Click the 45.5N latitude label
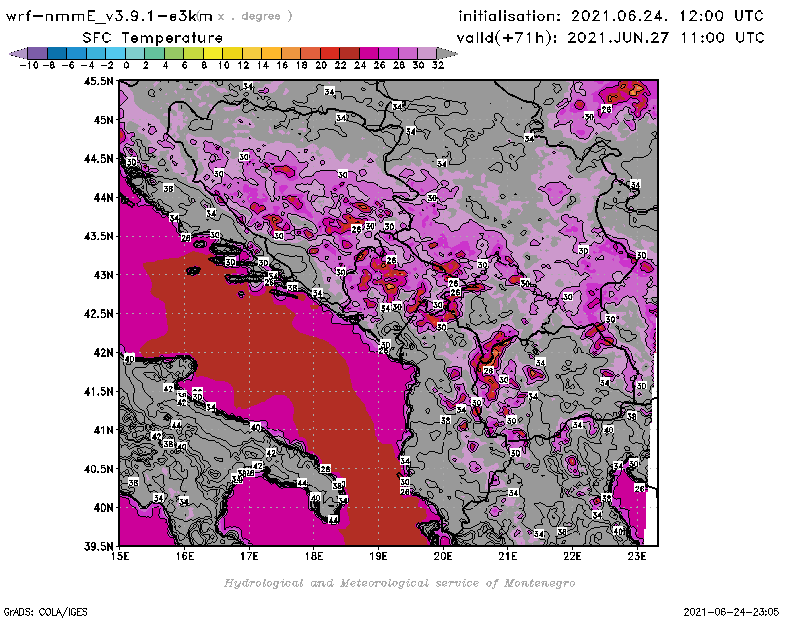 98,81
